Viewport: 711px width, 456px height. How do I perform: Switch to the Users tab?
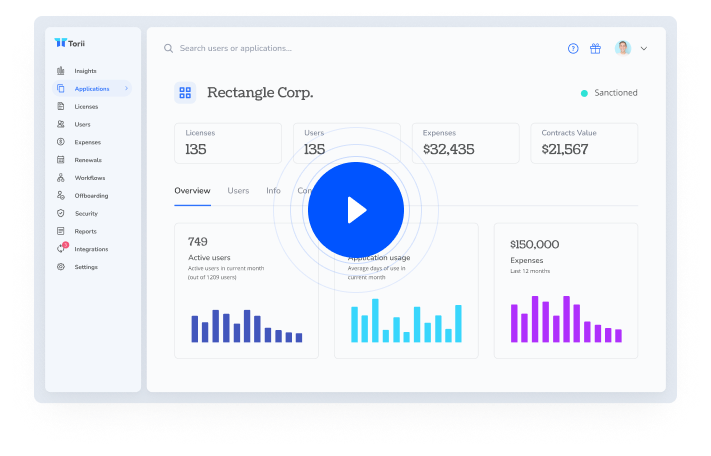238,191
